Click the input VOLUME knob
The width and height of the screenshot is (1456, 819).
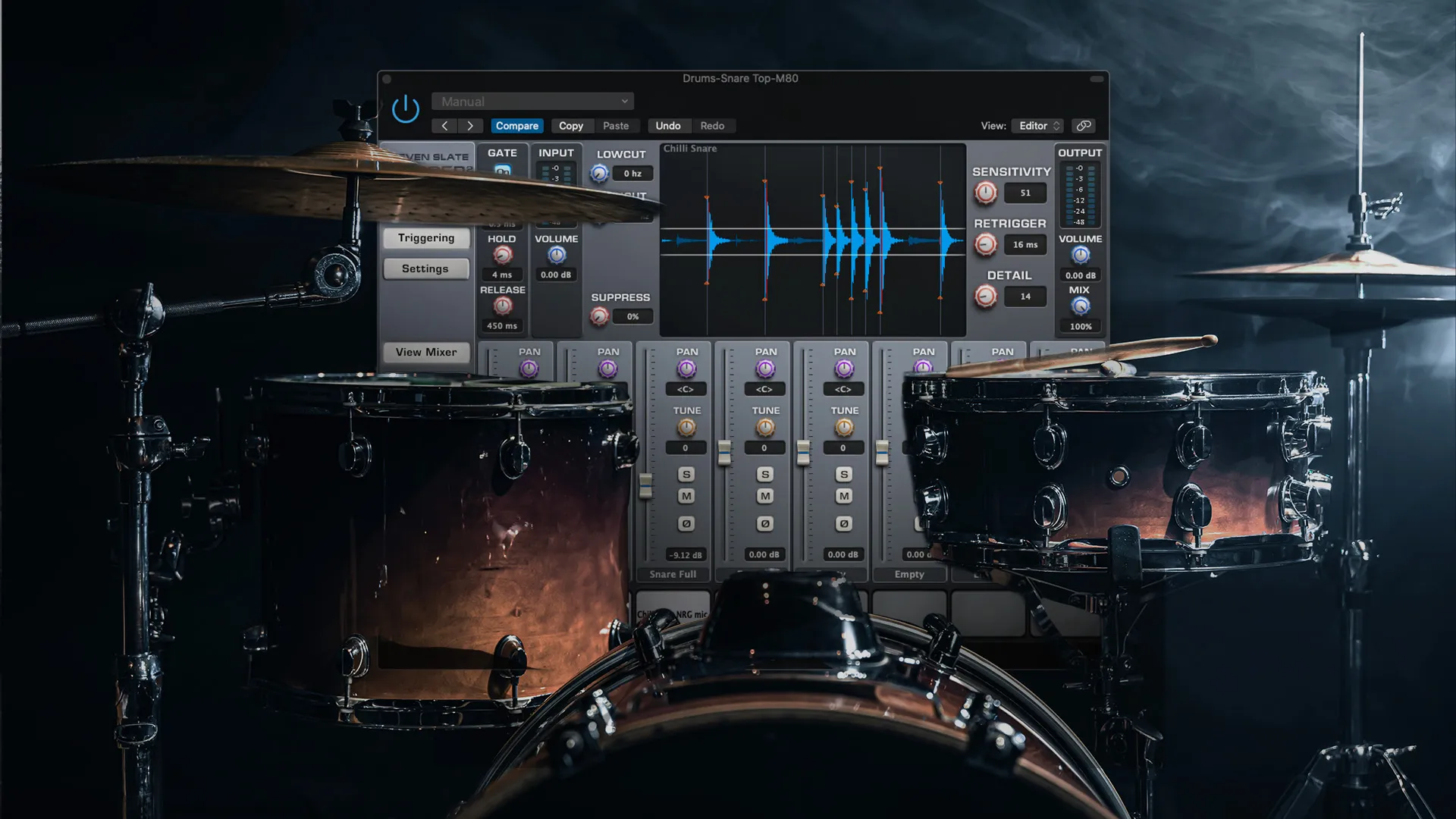557,256
